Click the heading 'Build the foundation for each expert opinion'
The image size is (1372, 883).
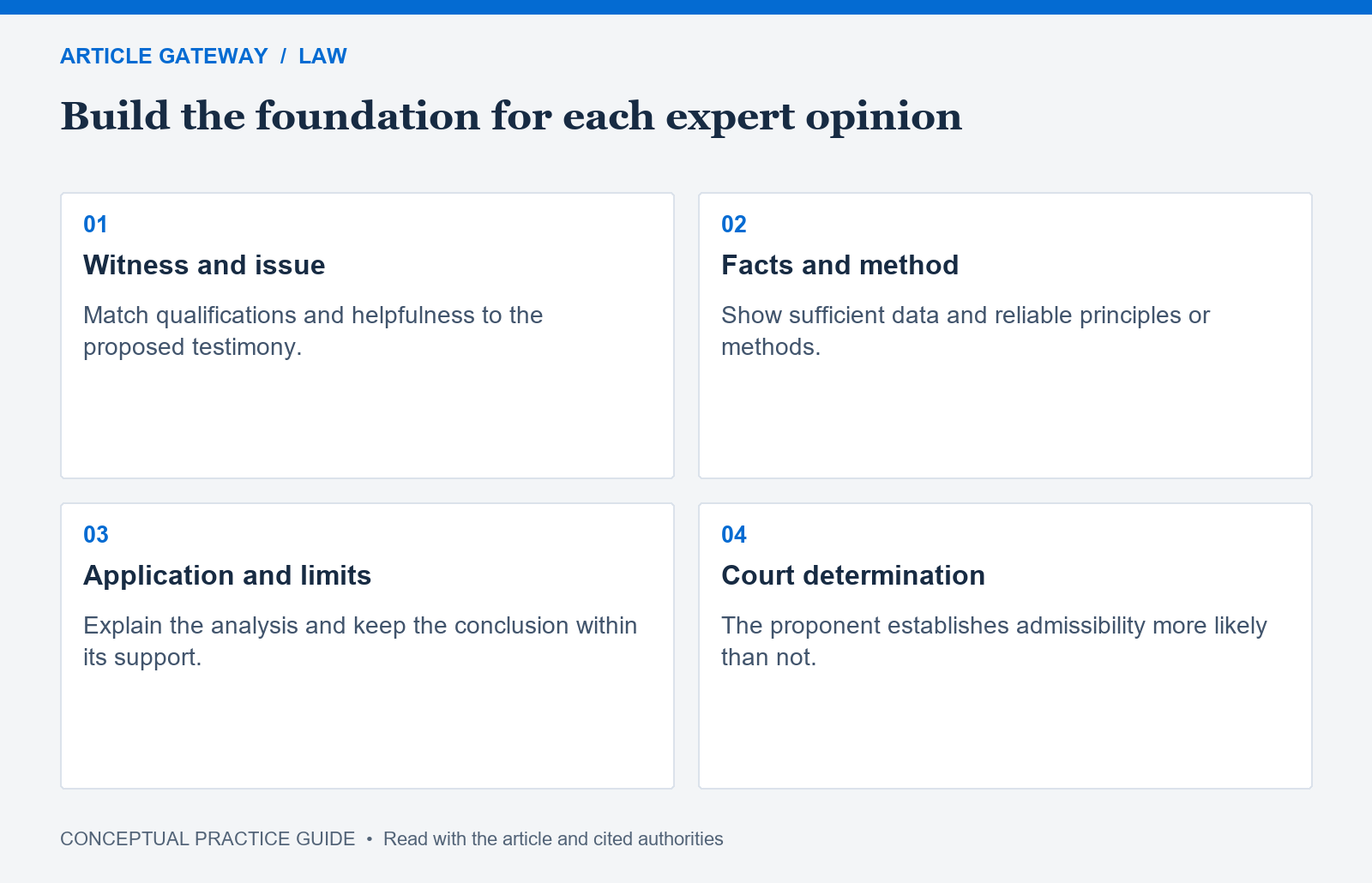(511, 117)
